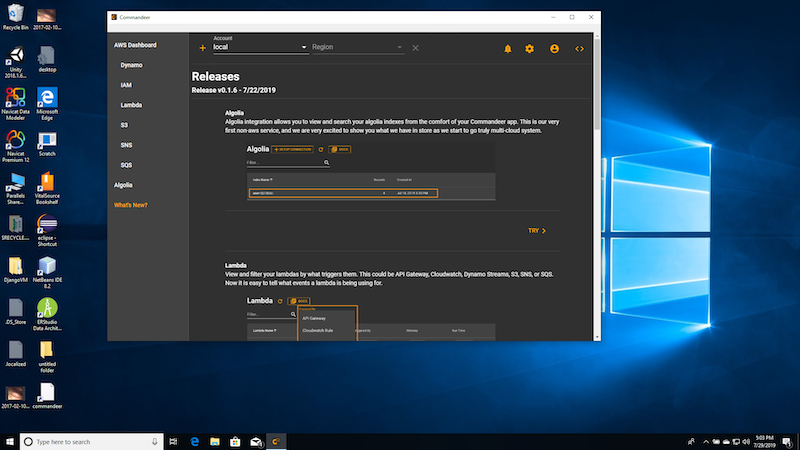Open .DS_Store file on desktop
This screenshot has width=800, height=450.
click(x=15, y=312)
